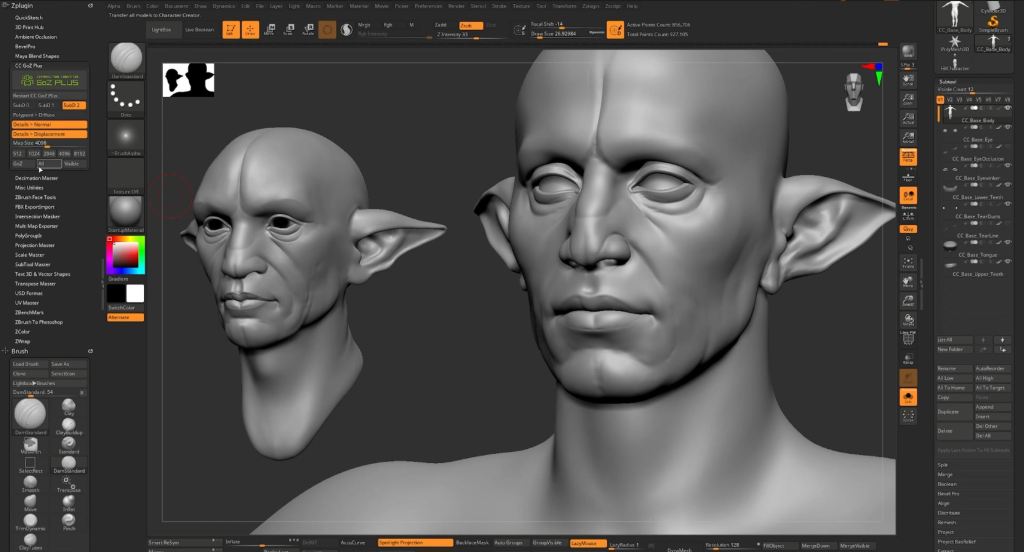Image resolution: width=1024 pixels, height=552 pixels.
Task: Toggle the Persp perspective button
Action: 908,157
